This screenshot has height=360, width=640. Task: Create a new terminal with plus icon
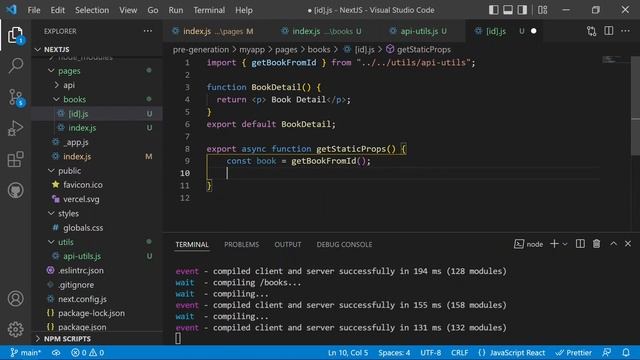554,244
